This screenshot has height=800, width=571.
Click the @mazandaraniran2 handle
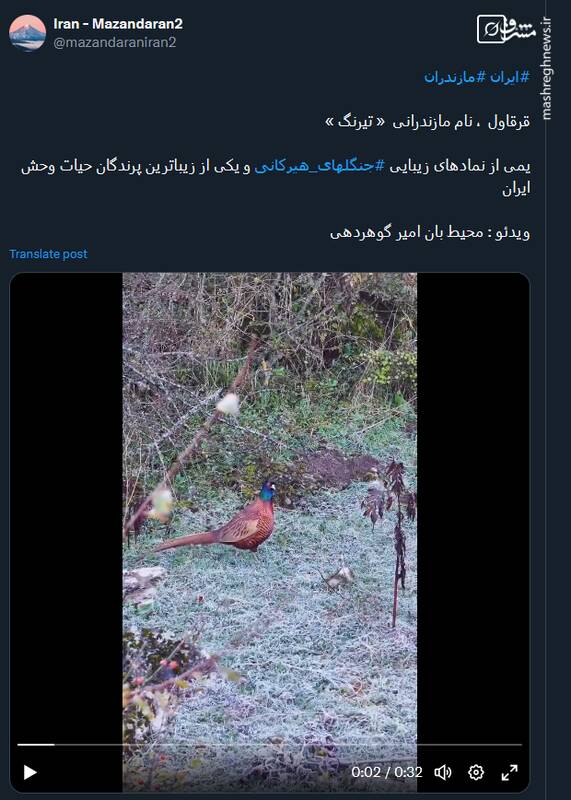pyautogui.click(x=115, y=42)
